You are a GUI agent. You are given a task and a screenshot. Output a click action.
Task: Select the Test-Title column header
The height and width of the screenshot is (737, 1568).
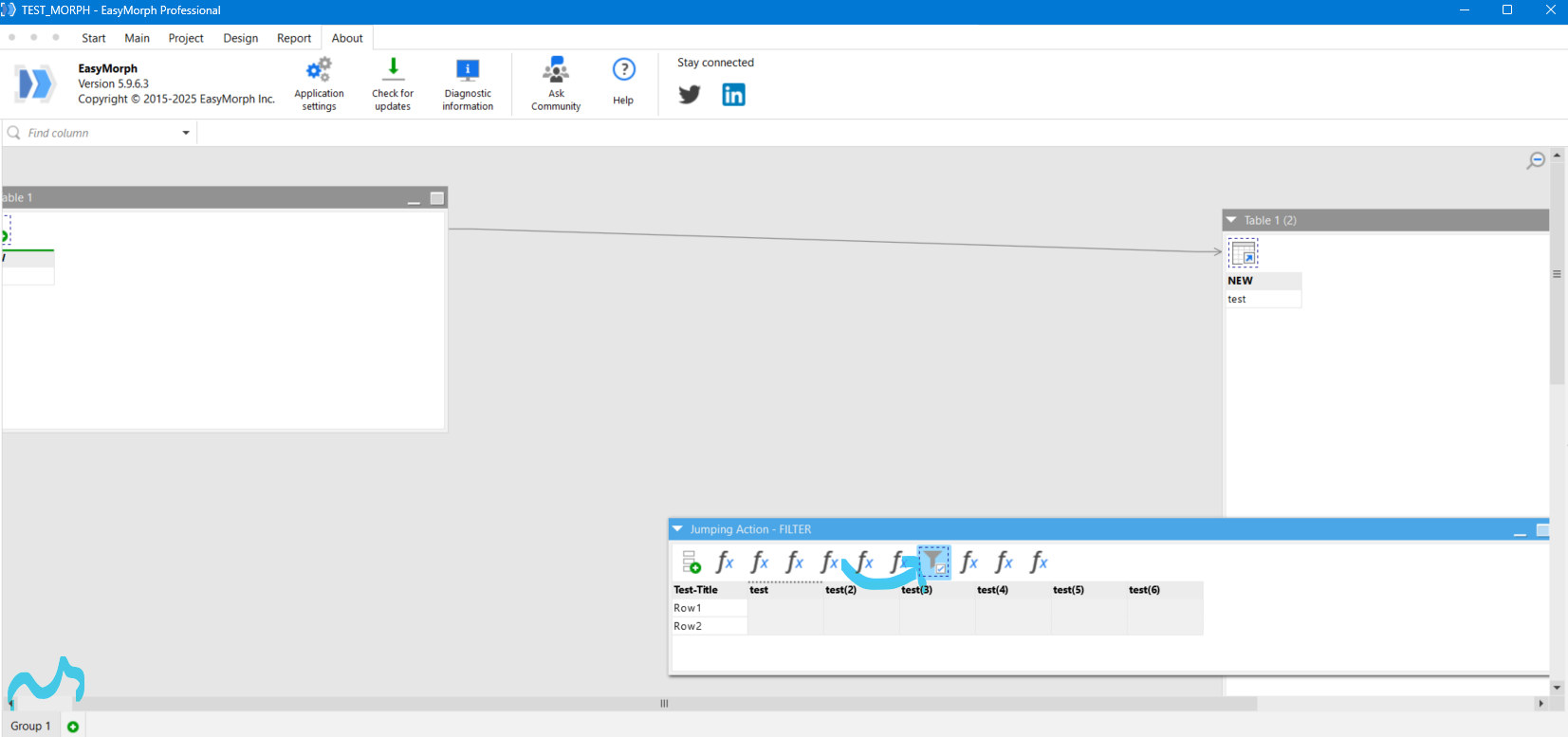710,590
